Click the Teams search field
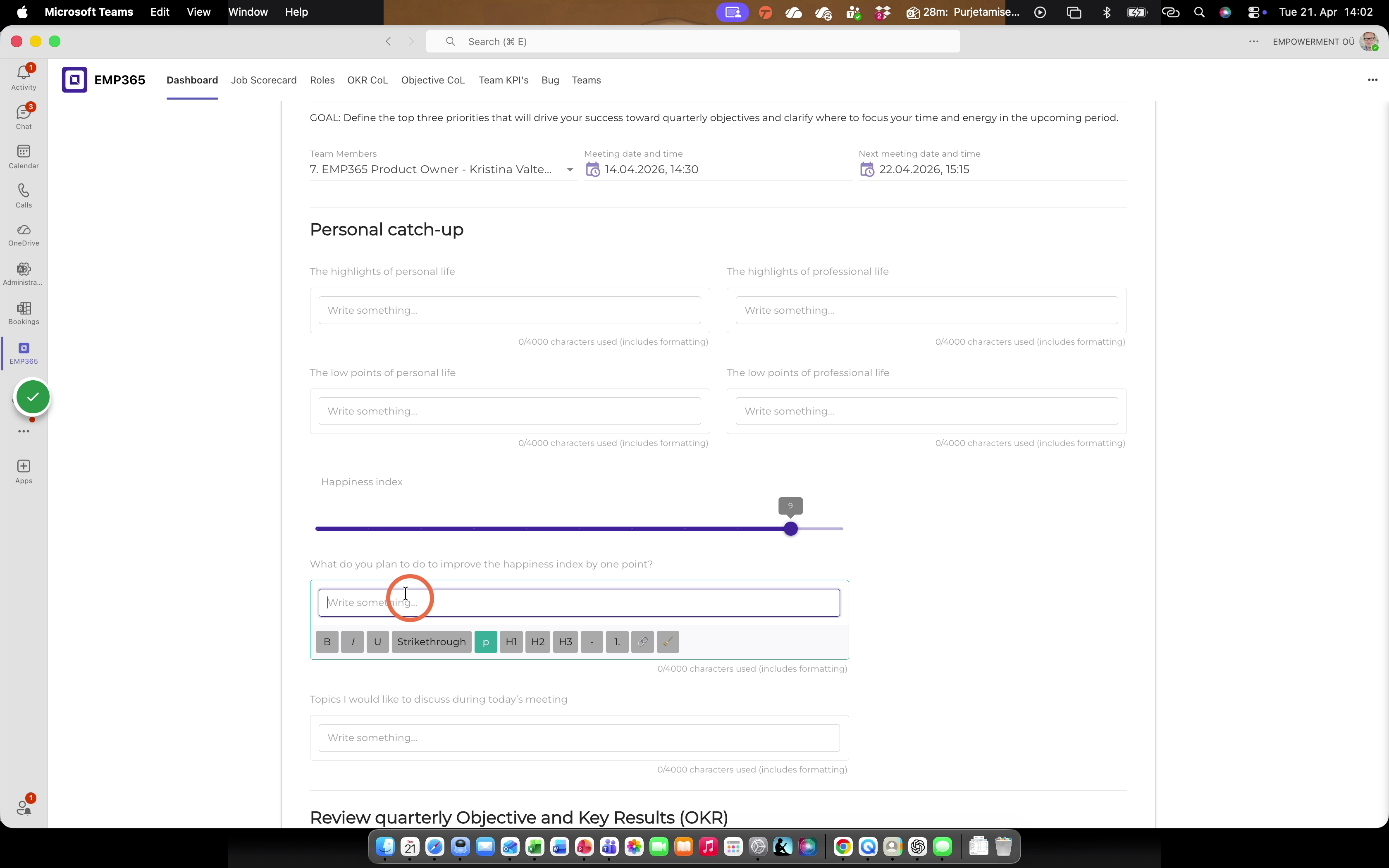Viewport: 1389px width, 868px height. (693, 41)
